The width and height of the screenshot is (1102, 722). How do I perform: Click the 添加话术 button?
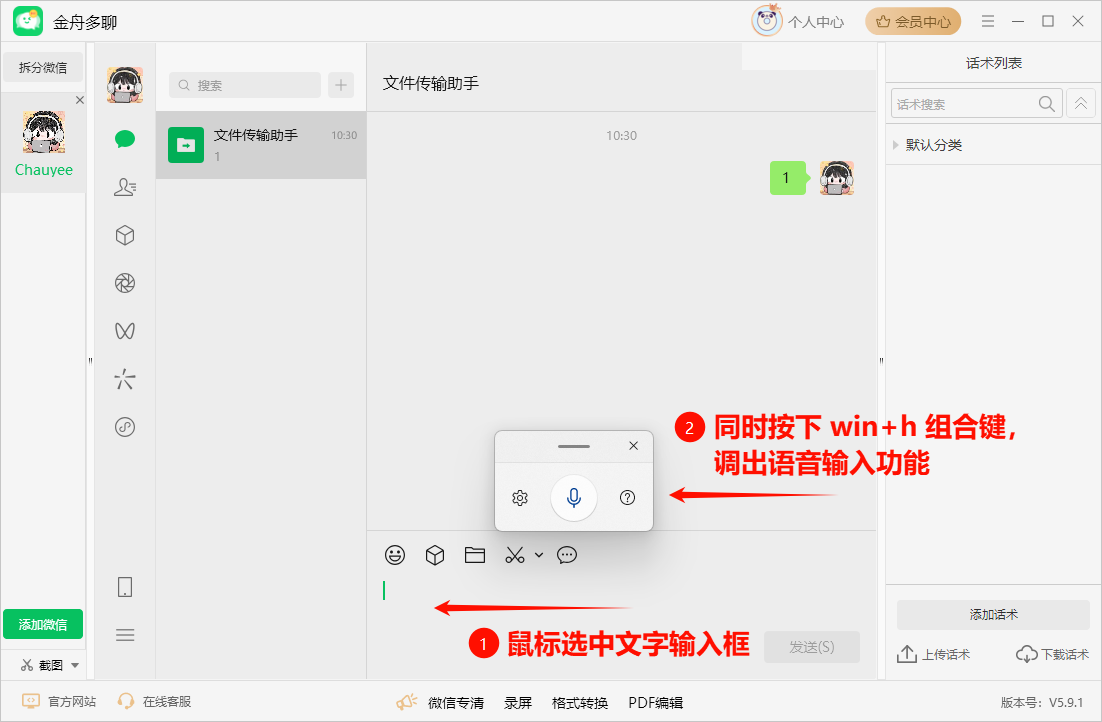(x=993, y=614)
